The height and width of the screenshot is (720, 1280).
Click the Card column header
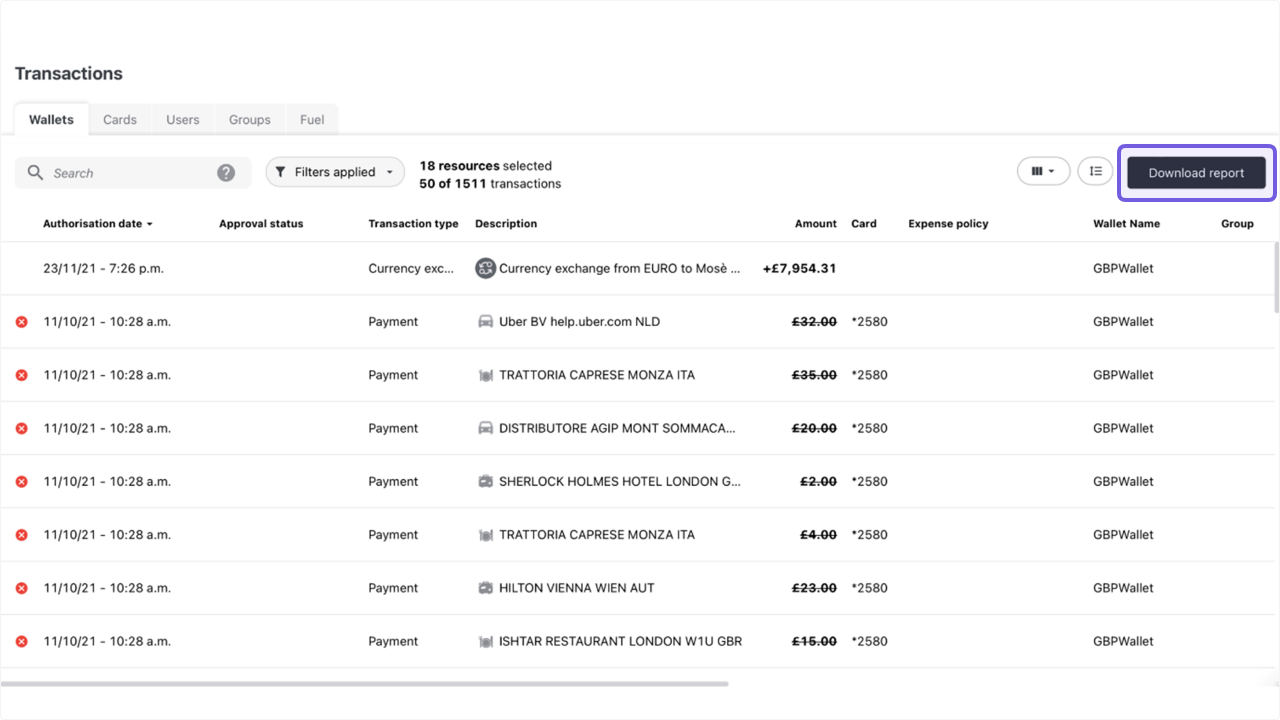864,224
